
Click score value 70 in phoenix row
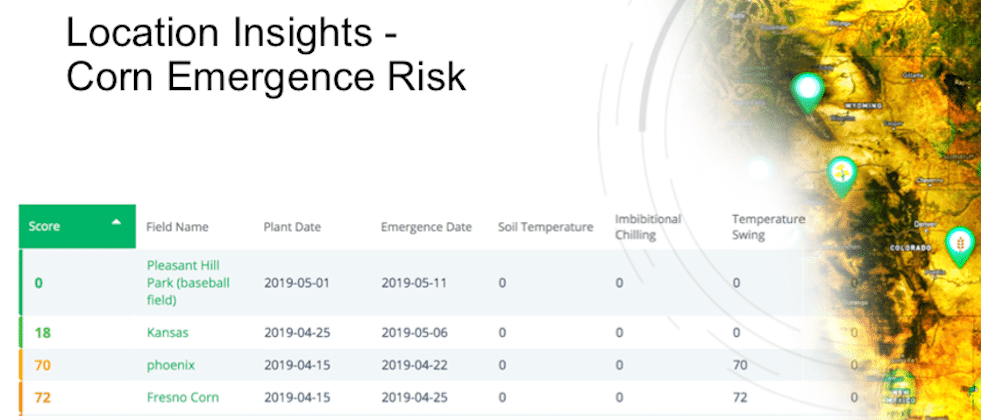[43, 365]
